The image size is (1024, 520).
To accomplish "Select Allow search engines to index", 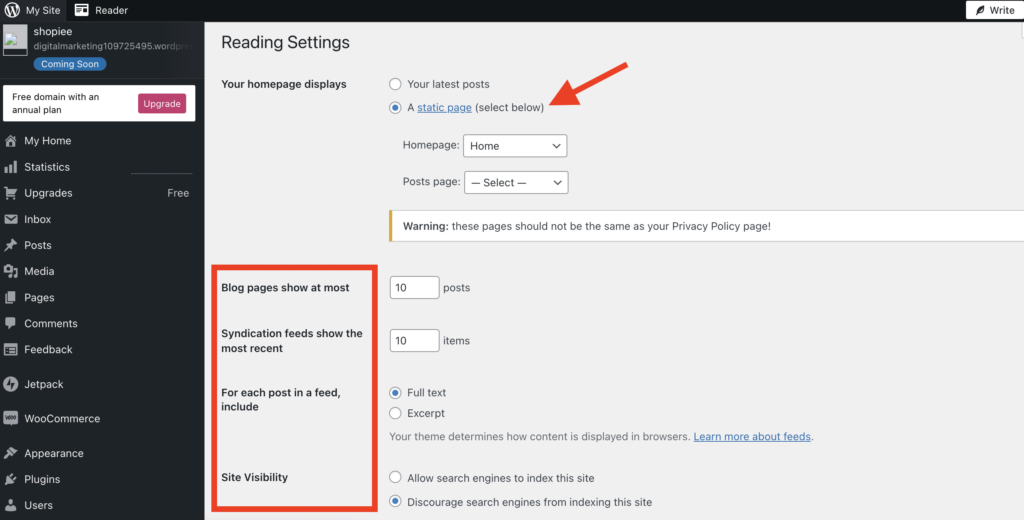I will click(396, 478).
